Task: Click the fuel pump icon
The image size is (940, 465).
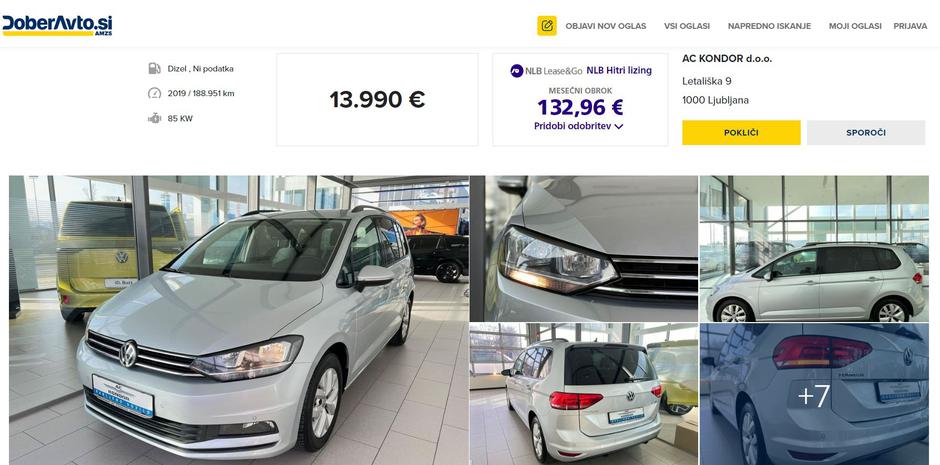Action: tap(155, 68)
